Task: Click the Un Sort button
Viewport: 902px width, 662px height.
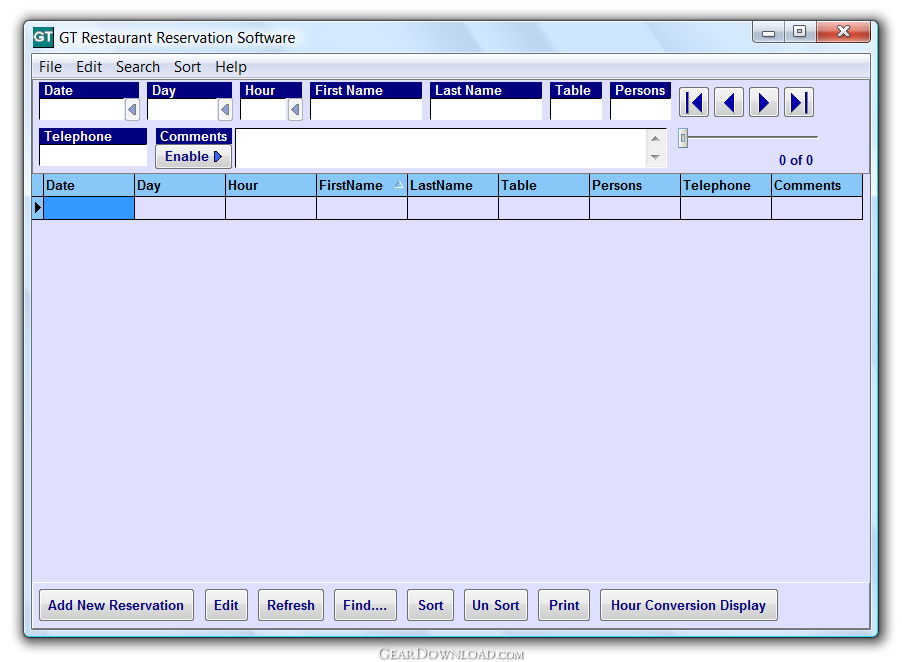Action: click(x=496, y=605)
